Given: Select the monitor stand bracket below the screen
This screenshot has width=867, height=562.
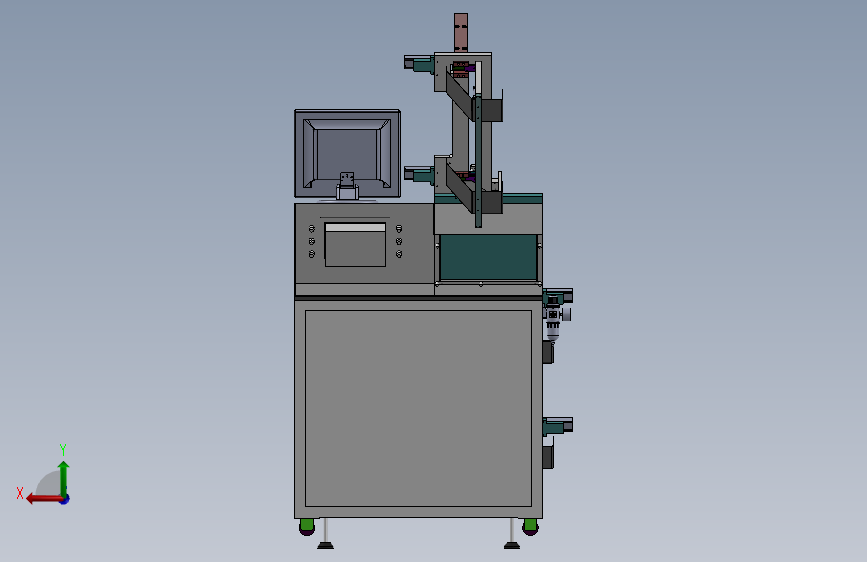Looking at the screenshot, I should pyautogui.click(x=347, y=186).
